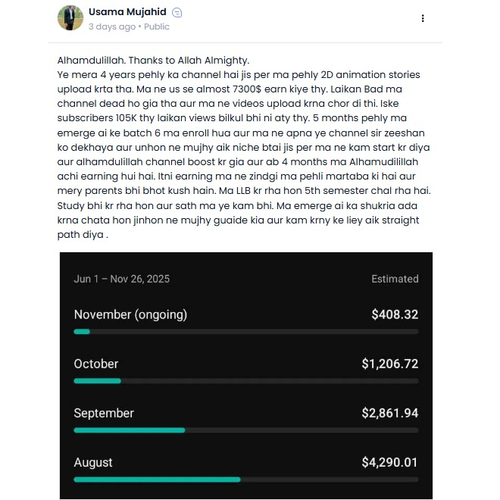This screenshot has width=500, height=500.
Task: Click the September earnings progress bar
Action: pyautogui.click(x=246, y=430)
